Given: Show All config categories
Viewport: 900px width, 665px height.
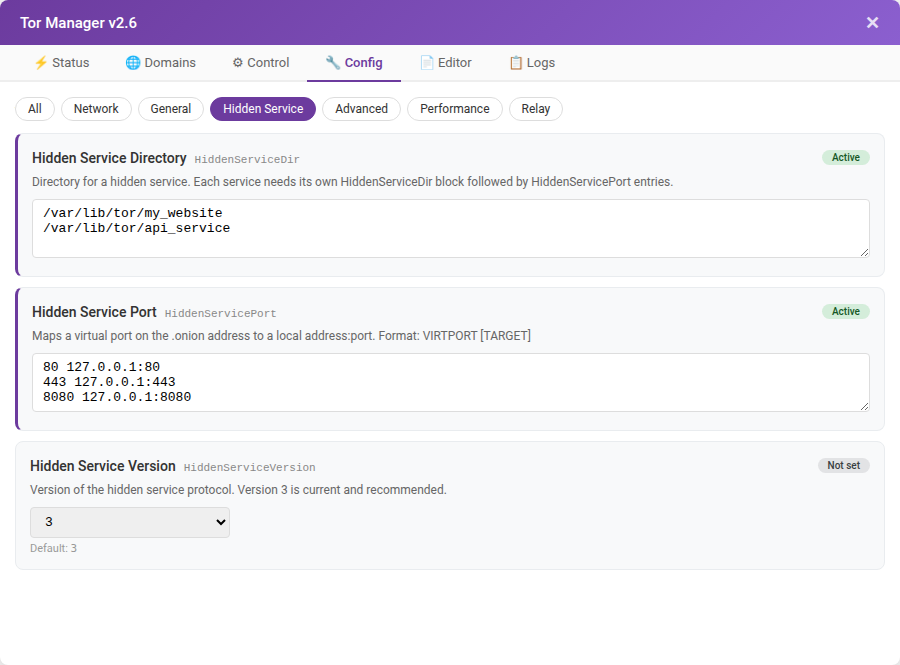Looking at the screenshot, I should pyautogui.click(x=35, y=109).
